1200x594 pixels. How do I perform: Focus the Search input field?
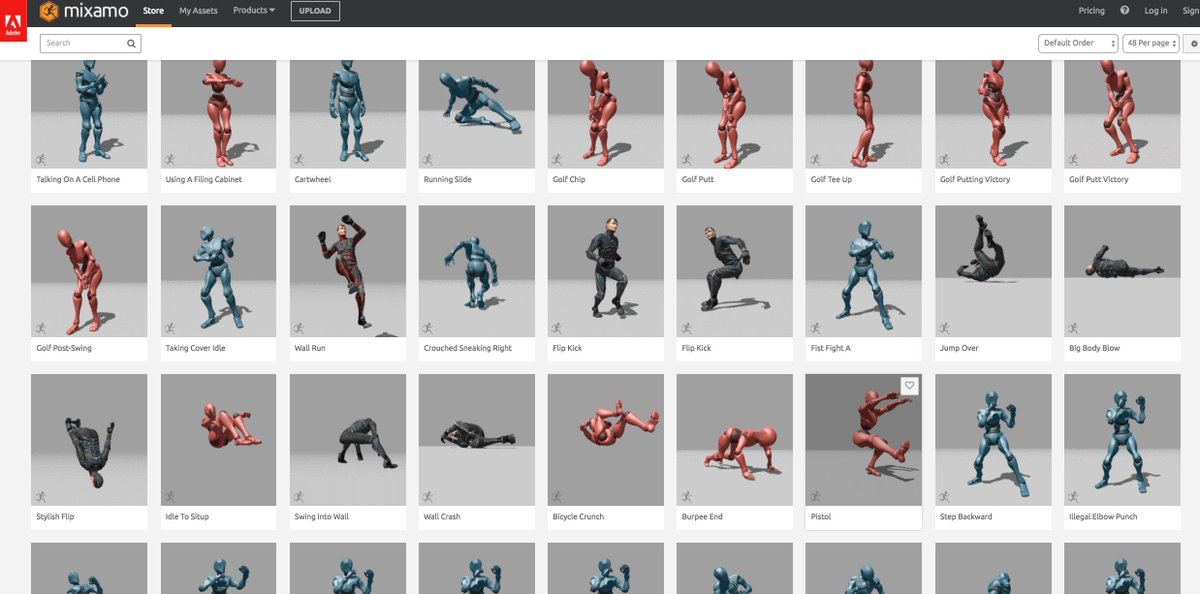90,43
